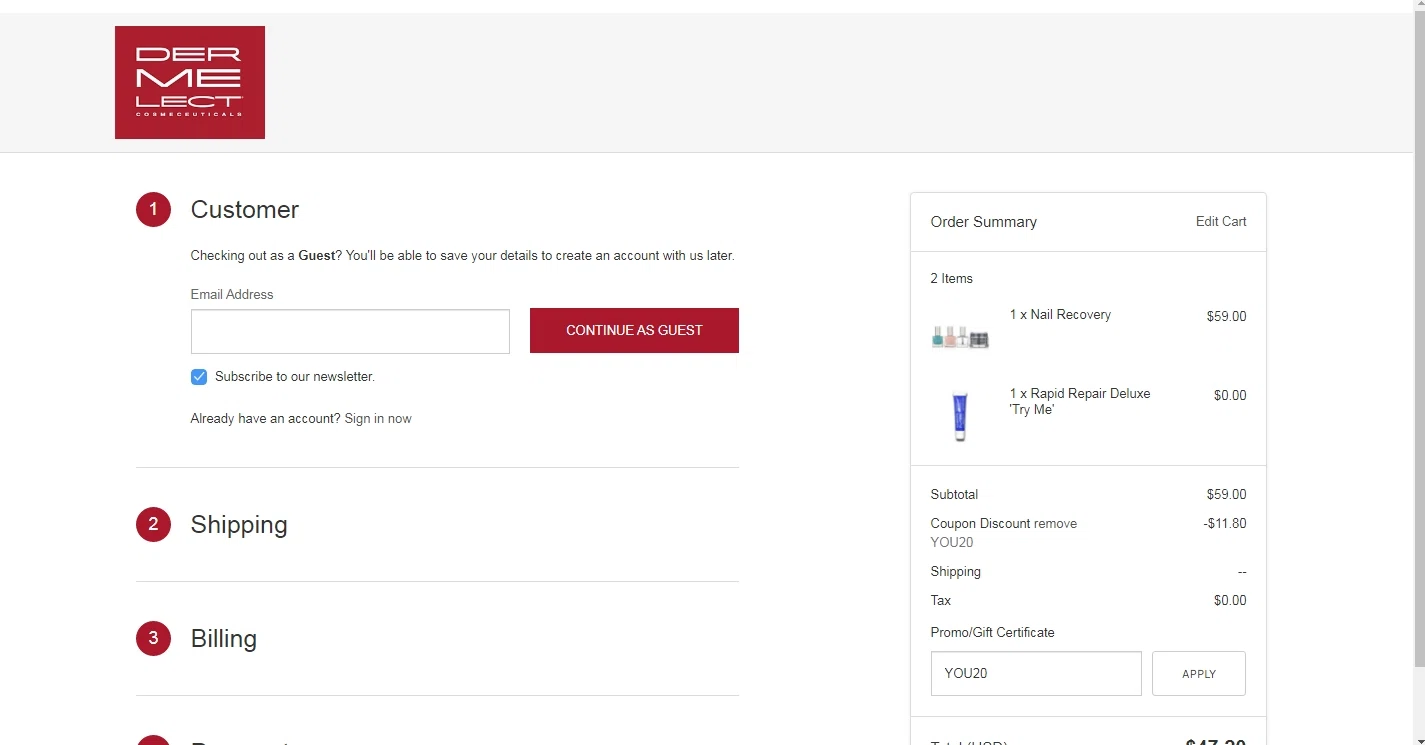Click the Tax $0.00 value
The height and width of the screenshot is (745, 1425).
tap(1230, 601)
